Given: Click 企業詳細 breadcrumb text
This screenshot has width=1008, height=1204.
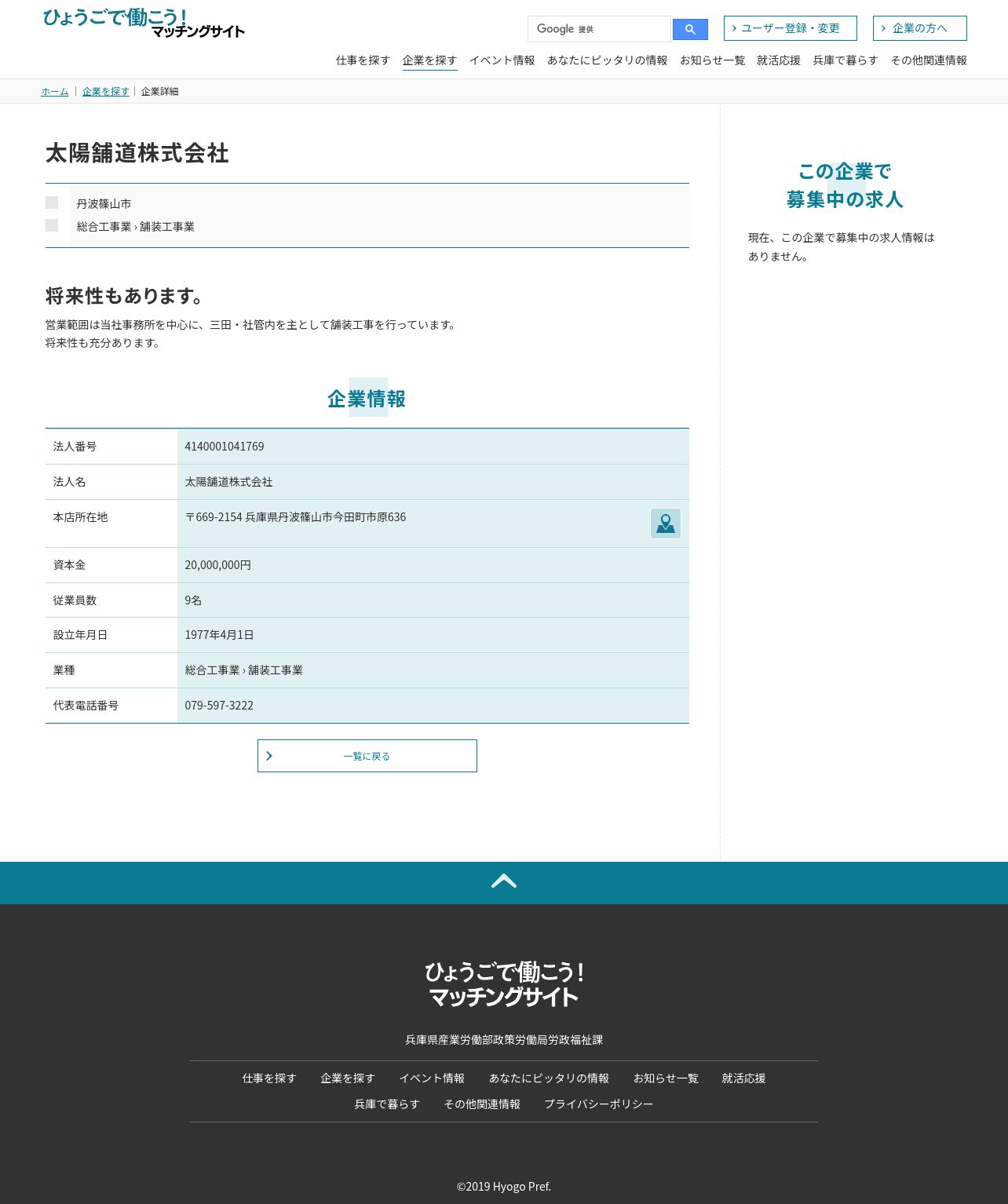Looking at the screenshot, I should click(159, 92).
